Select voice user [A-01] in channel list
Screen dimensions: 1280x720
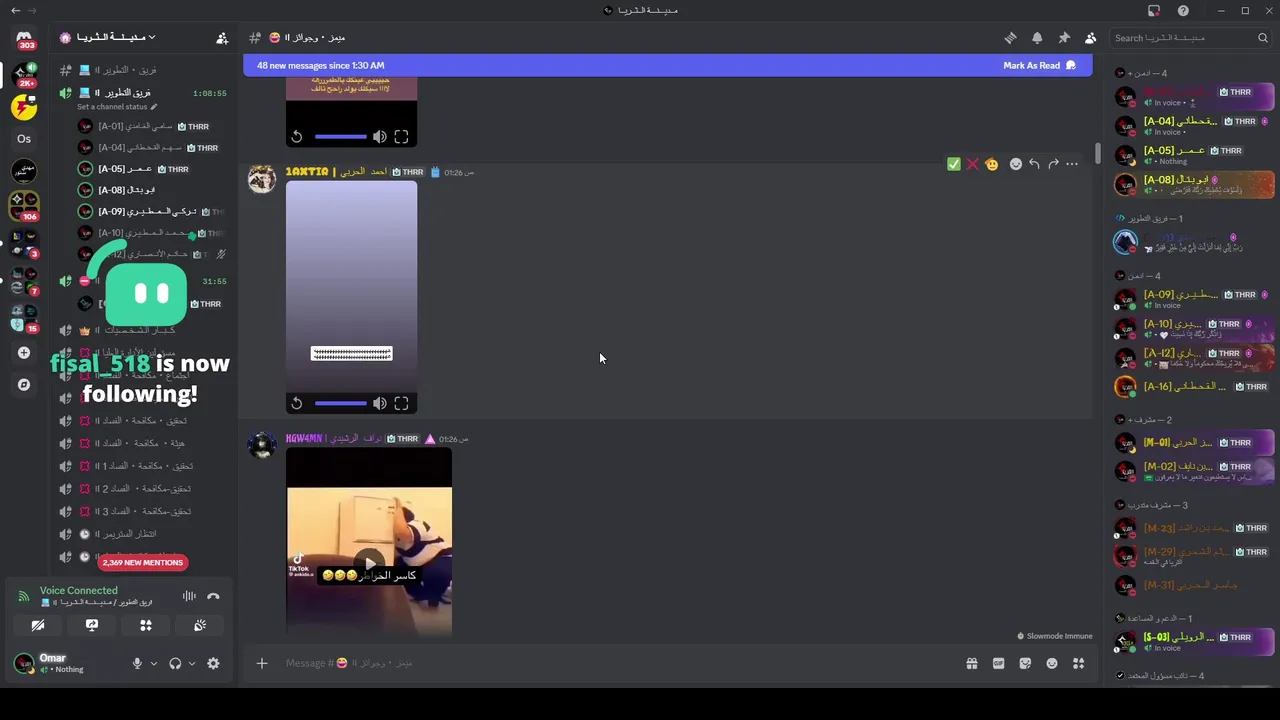[x=143, y=127]
